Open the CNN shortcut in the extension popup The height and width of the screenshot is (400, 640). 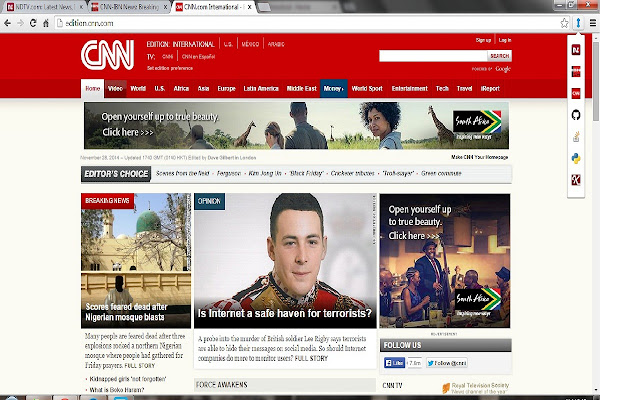pyautogui.click(x=576, y=93)
